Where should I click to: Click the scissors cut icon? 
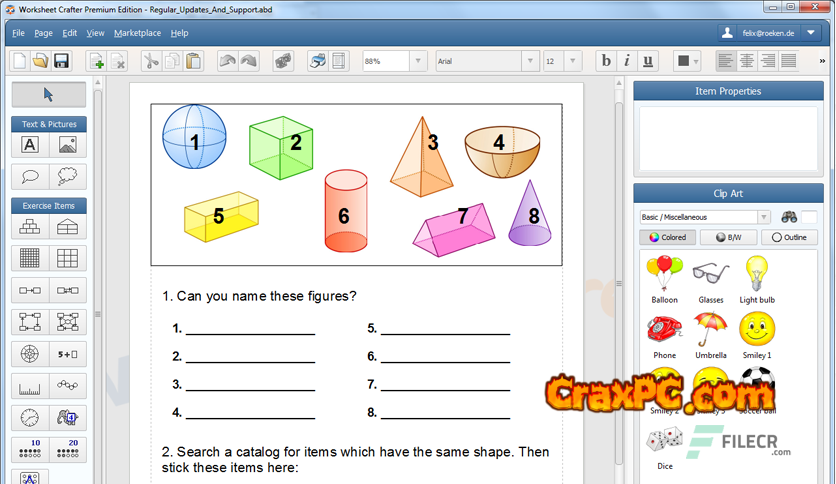(x=150, y=61)
